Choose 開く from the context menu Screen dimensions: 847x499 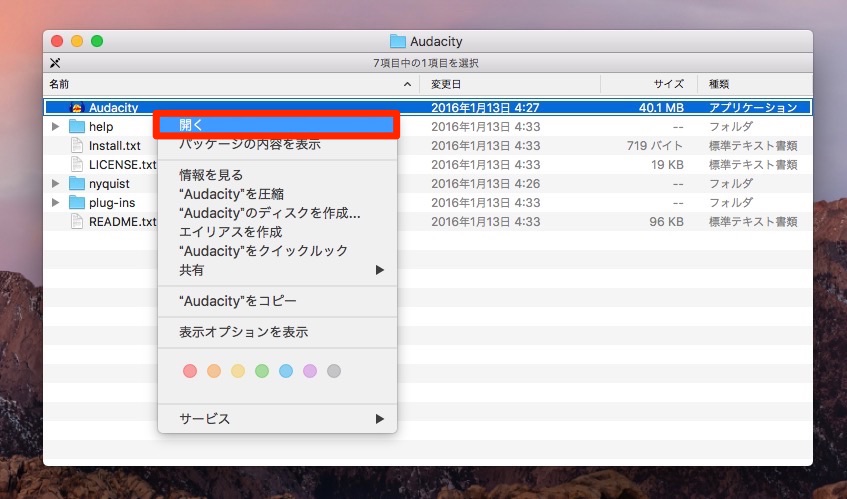[191, 125]
